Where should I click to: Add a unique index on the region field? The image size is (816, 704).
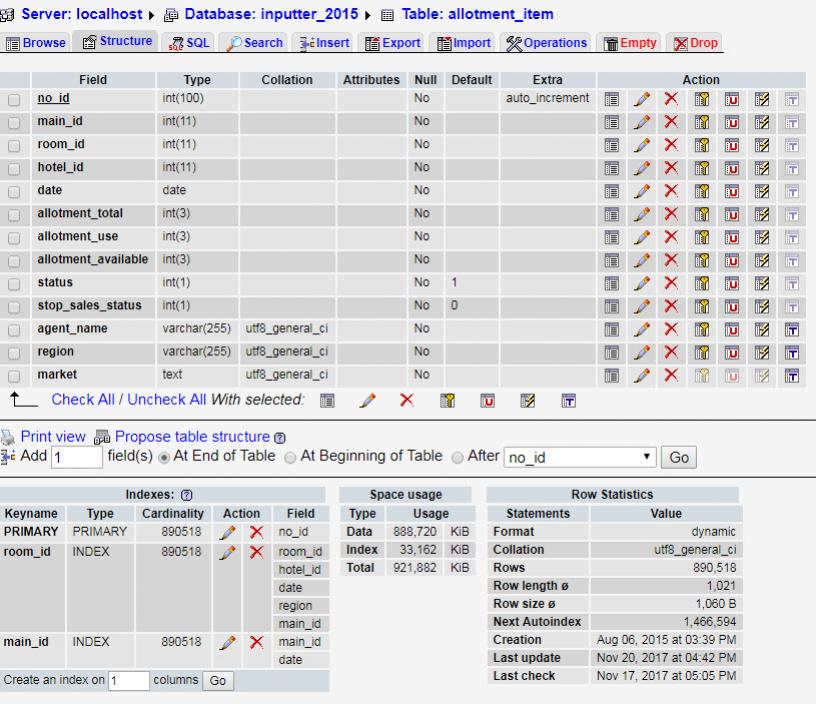pyautogui.click(x=732, y=353)
